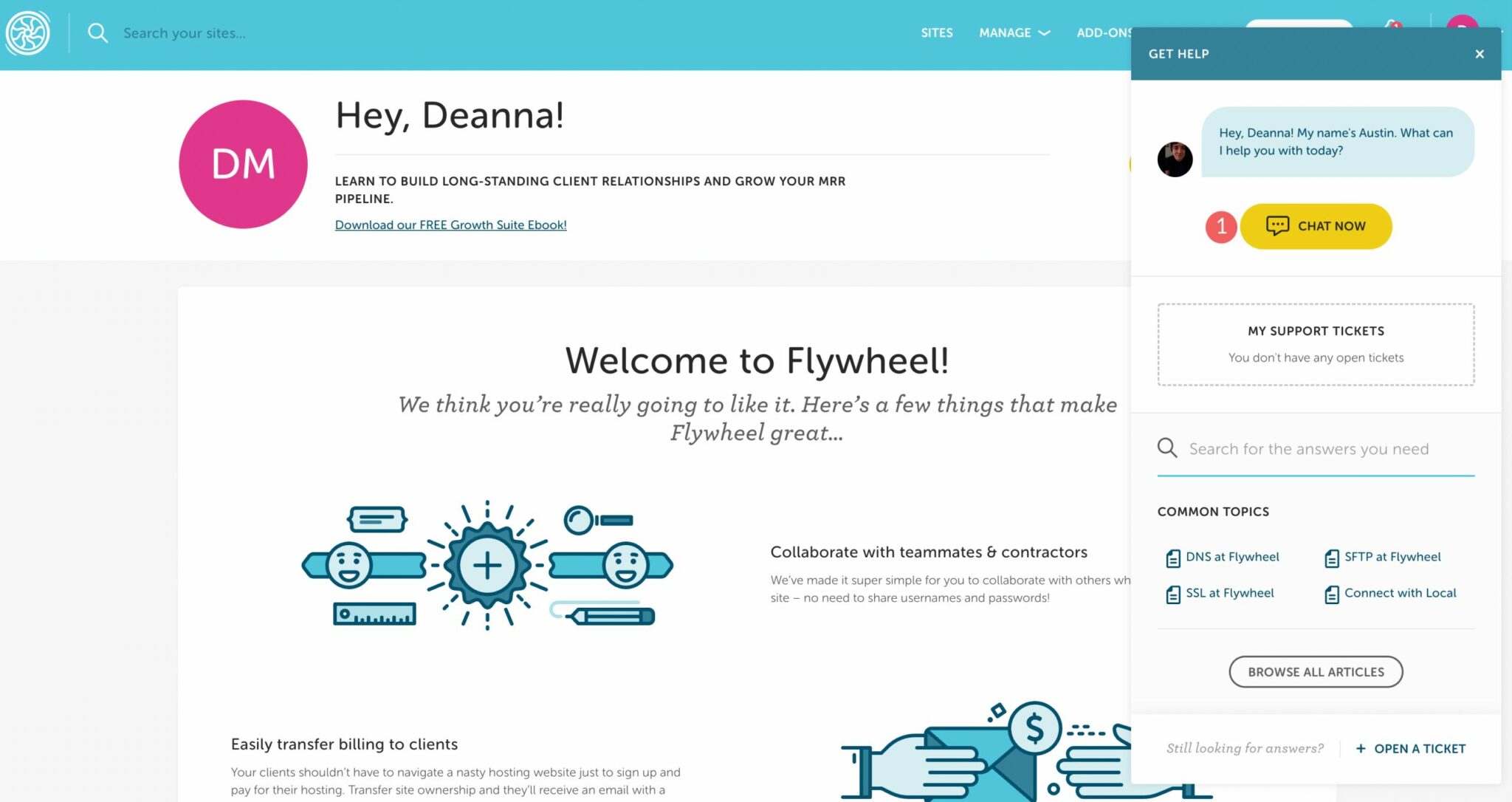The width and height of the screenshot is (1512, 802).
Task: Click Download our FREE Growth Suite Ebook link
Action: [x=451, y=225]
